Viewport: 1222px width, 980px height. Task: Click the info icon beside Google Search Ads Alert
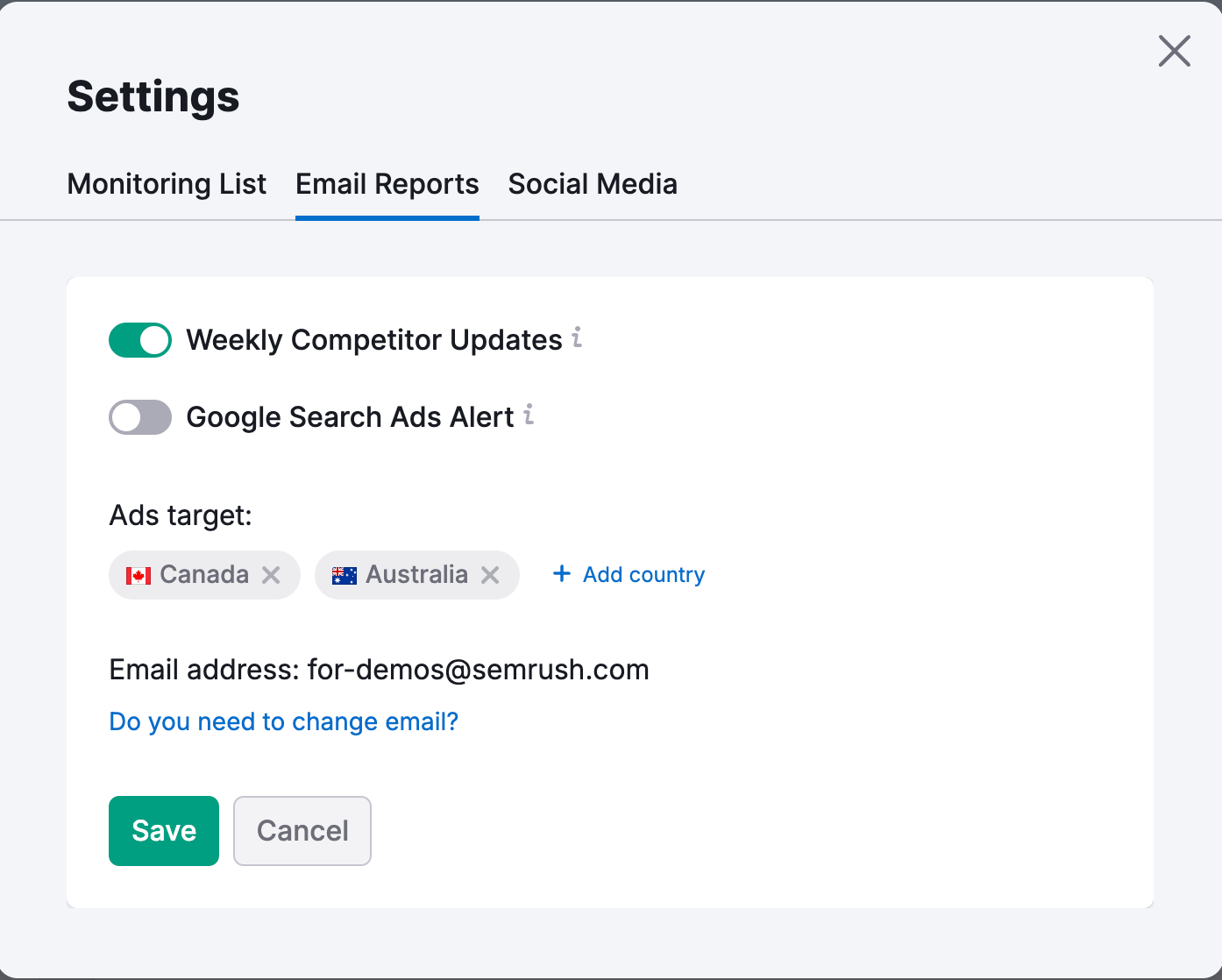click(528, 416)
